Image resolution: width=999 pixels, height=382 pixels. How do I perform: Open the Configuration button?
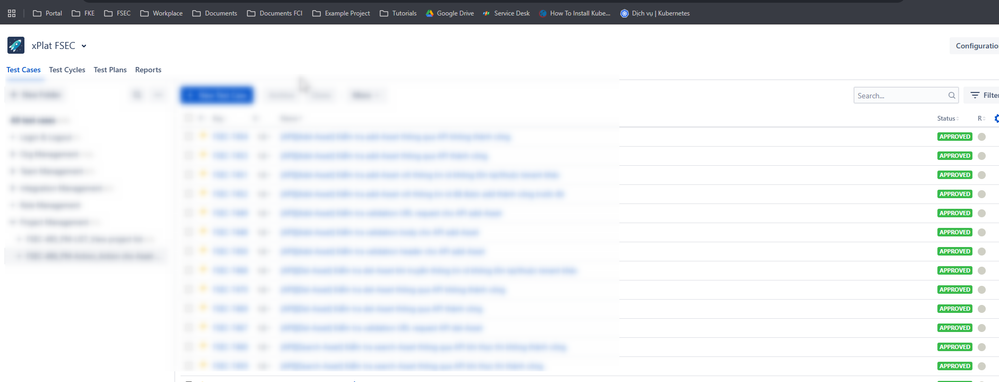click(x=974, y=46)
